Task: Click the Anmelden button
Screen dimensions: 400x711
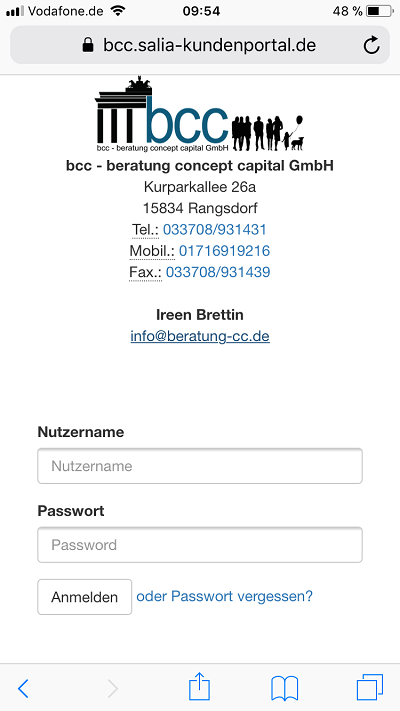Action: pyautogui.click(x=84, y=597)
